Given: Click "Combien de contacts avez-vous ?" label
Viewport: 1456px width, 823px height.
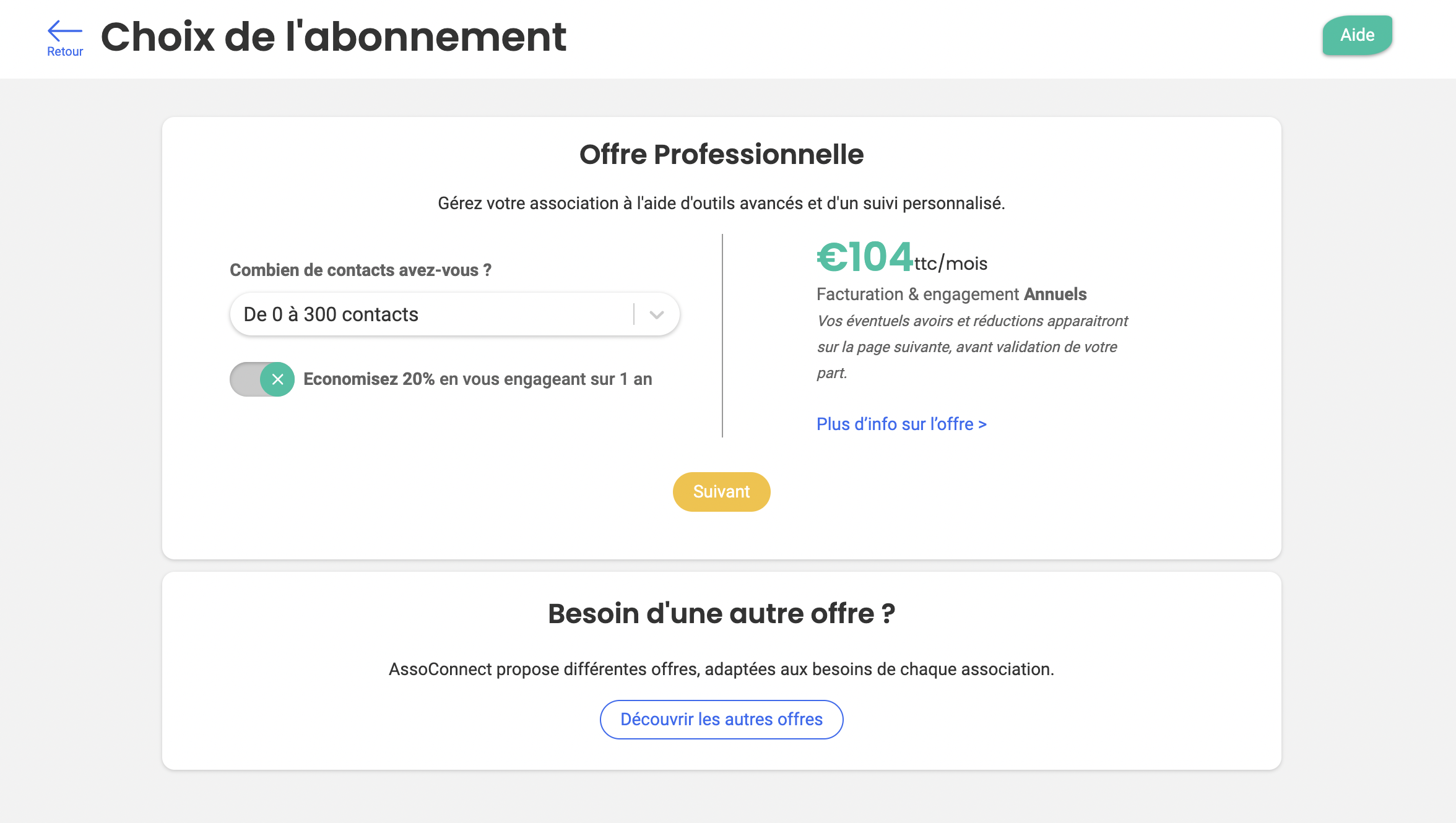Looking at the screenshot, I should point(360,270).
